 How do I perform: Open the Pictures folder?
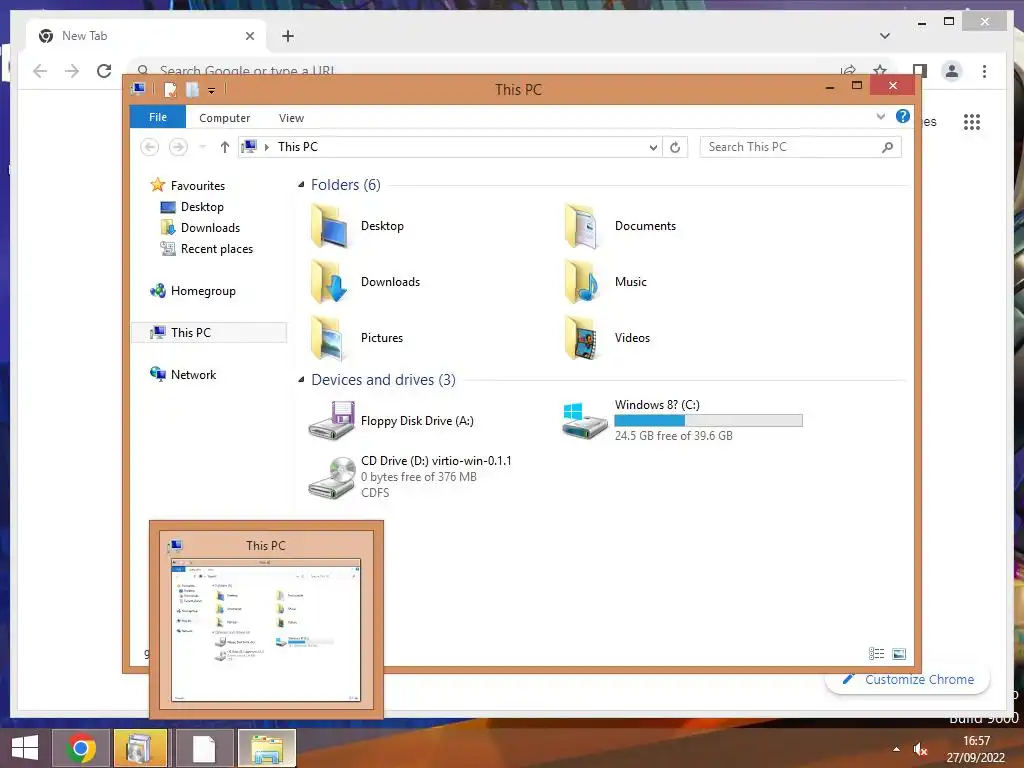pyautogui.click(x=357, y=338)
